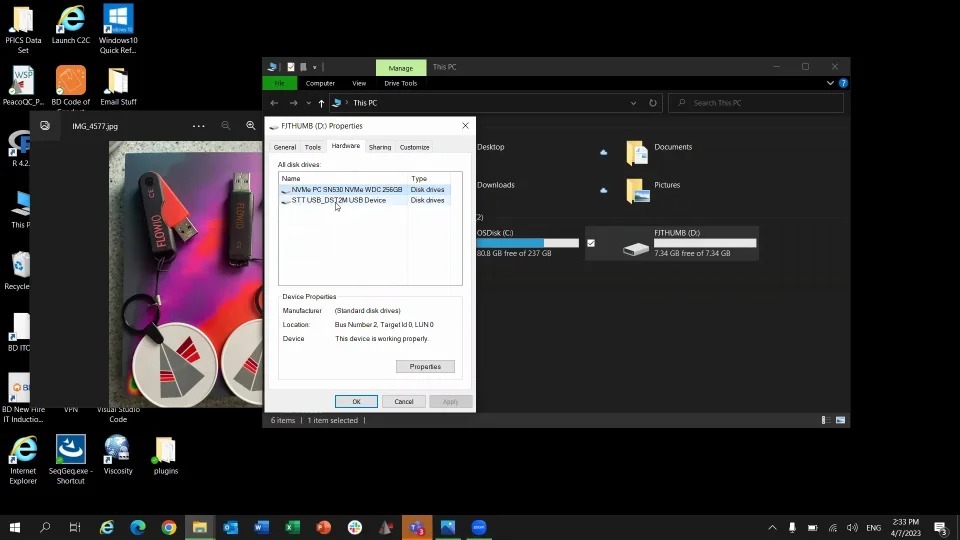The height and width of the screenshot is (540, 960).
Task: Click the Photos zoom in magnifier icon
Action: [x=250, y=126]
